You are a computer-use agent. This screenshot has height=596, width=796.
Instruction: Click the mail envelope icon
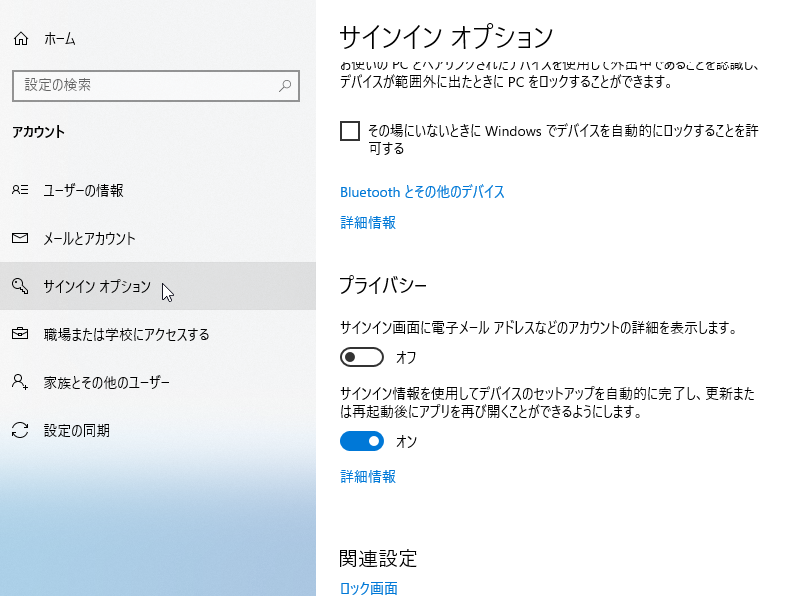20,238
